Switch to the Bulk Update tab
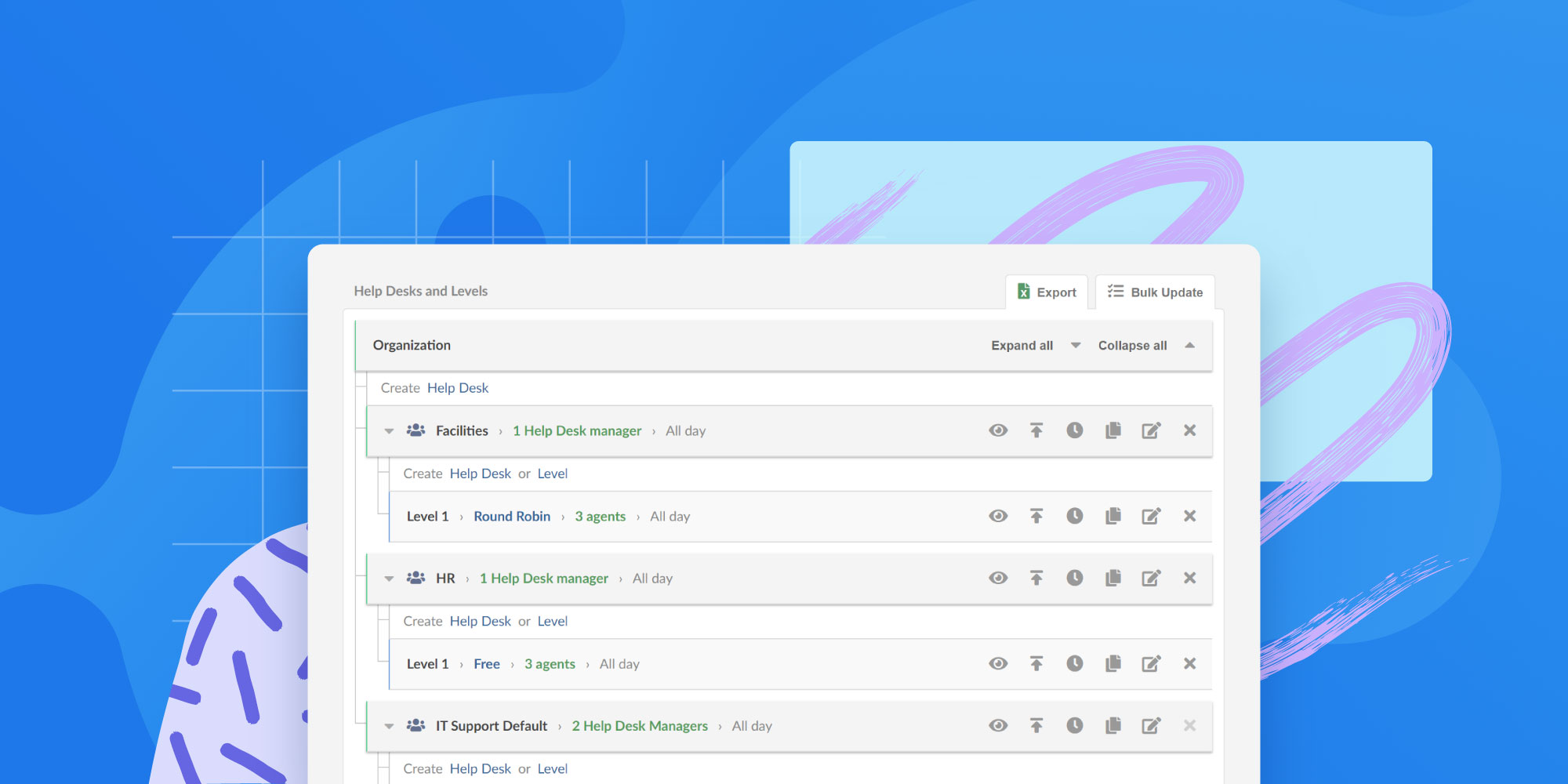 [1155, 292]
